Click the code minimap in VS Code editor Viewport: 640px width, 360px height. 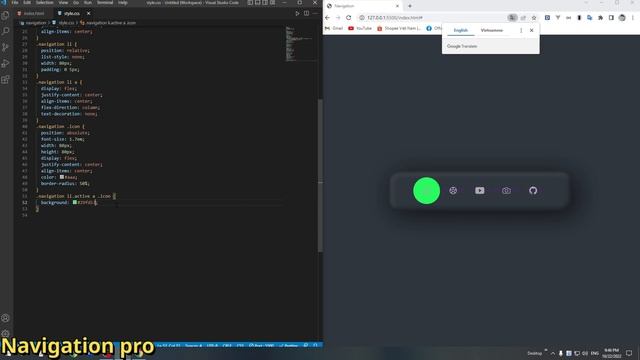[x=301, y=44]
